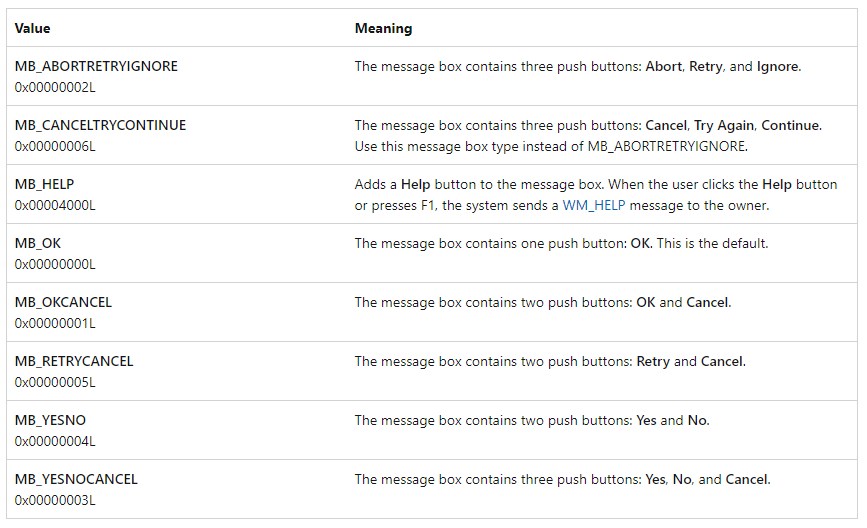This screenshot has height=528, width=867.
Task: Click the Value column header
Action: [33, 29]
